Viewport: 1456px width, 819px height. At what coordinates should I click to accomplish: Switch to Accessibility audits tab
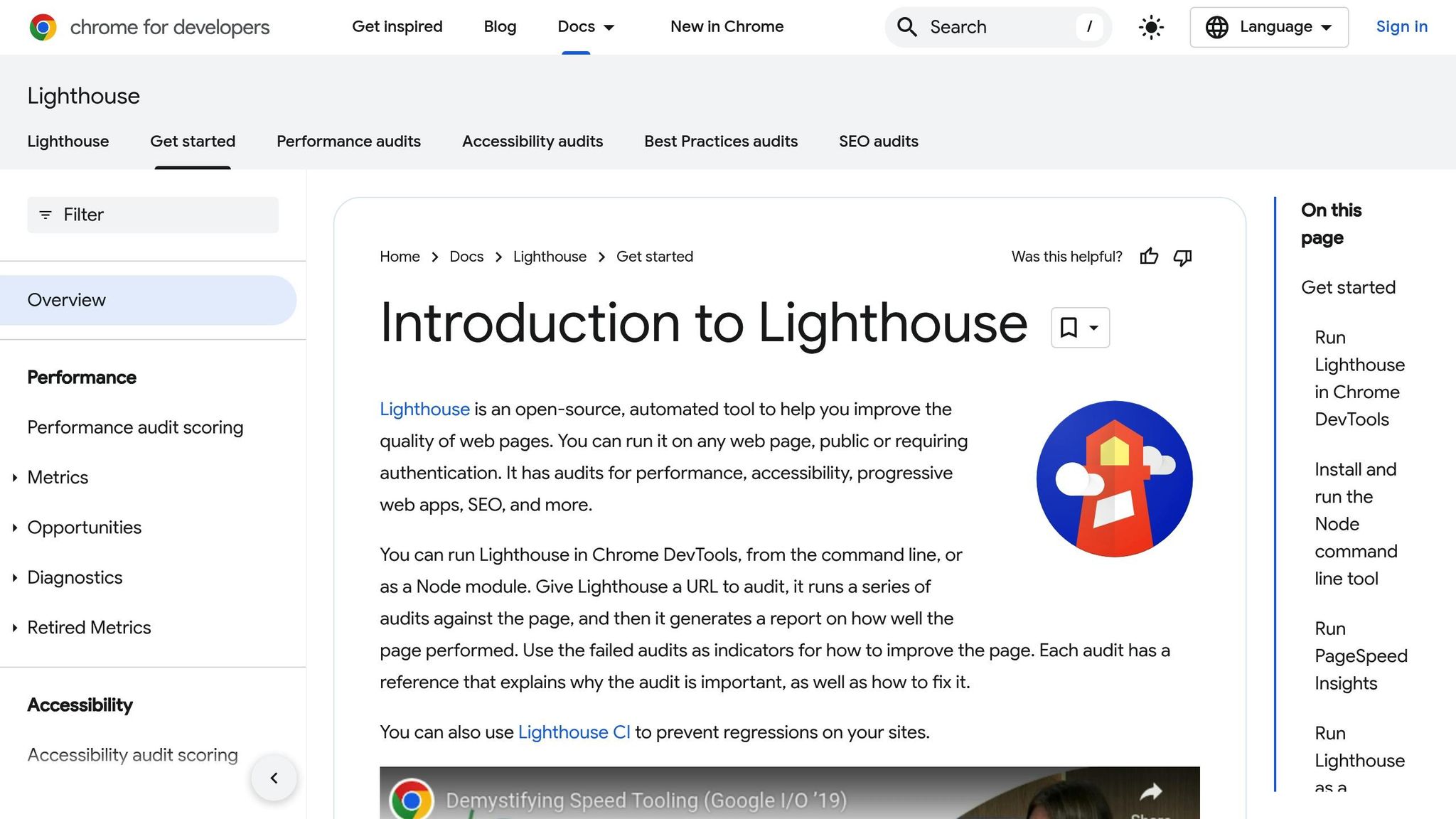tap(532, 141)
